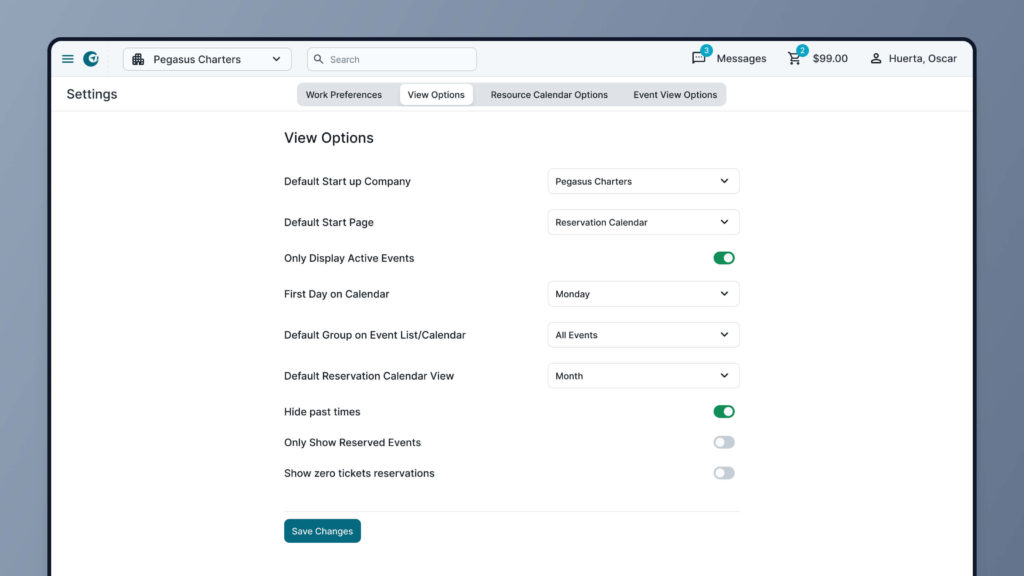Open the Resource Calendar Options tab
The image size is (1024, 576).
point(549,95)
